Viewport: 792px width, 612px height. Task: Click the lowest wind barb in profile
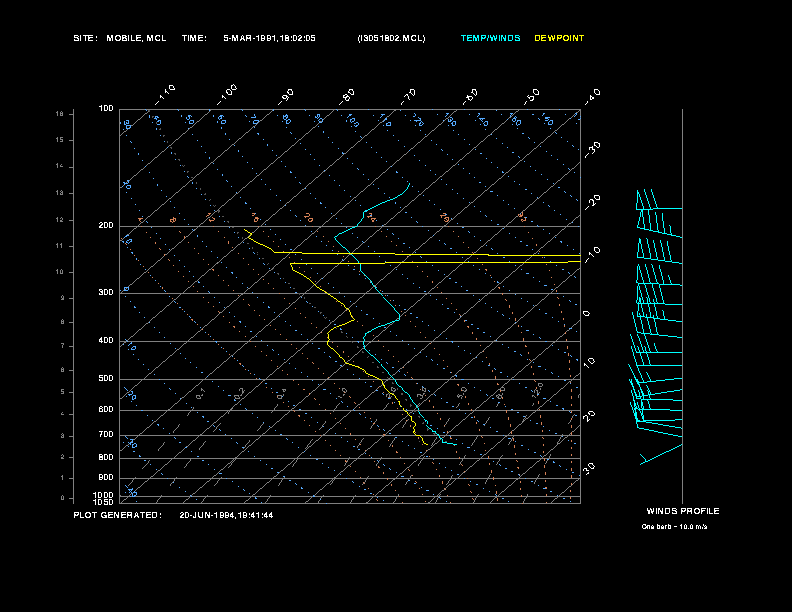(661, 454)
